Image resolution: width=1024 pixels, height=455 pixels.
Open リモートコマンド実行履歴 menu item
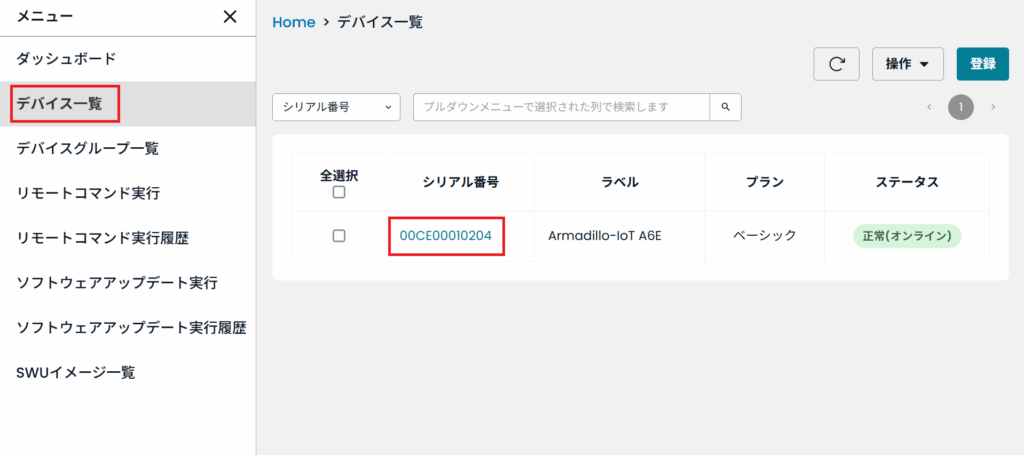[103, 238]
